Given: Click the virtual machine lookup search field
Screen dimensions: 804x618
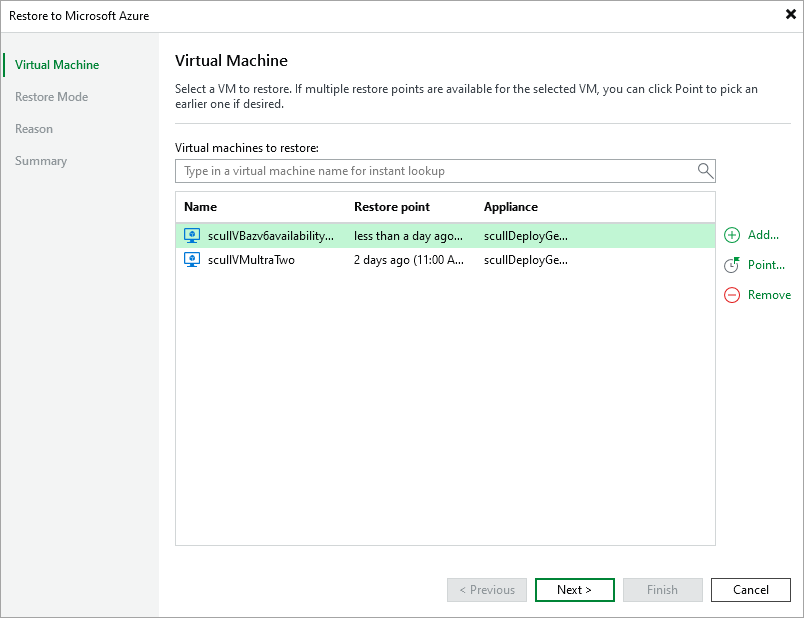Looking at the screenshot, I should (x=430, y=171).
